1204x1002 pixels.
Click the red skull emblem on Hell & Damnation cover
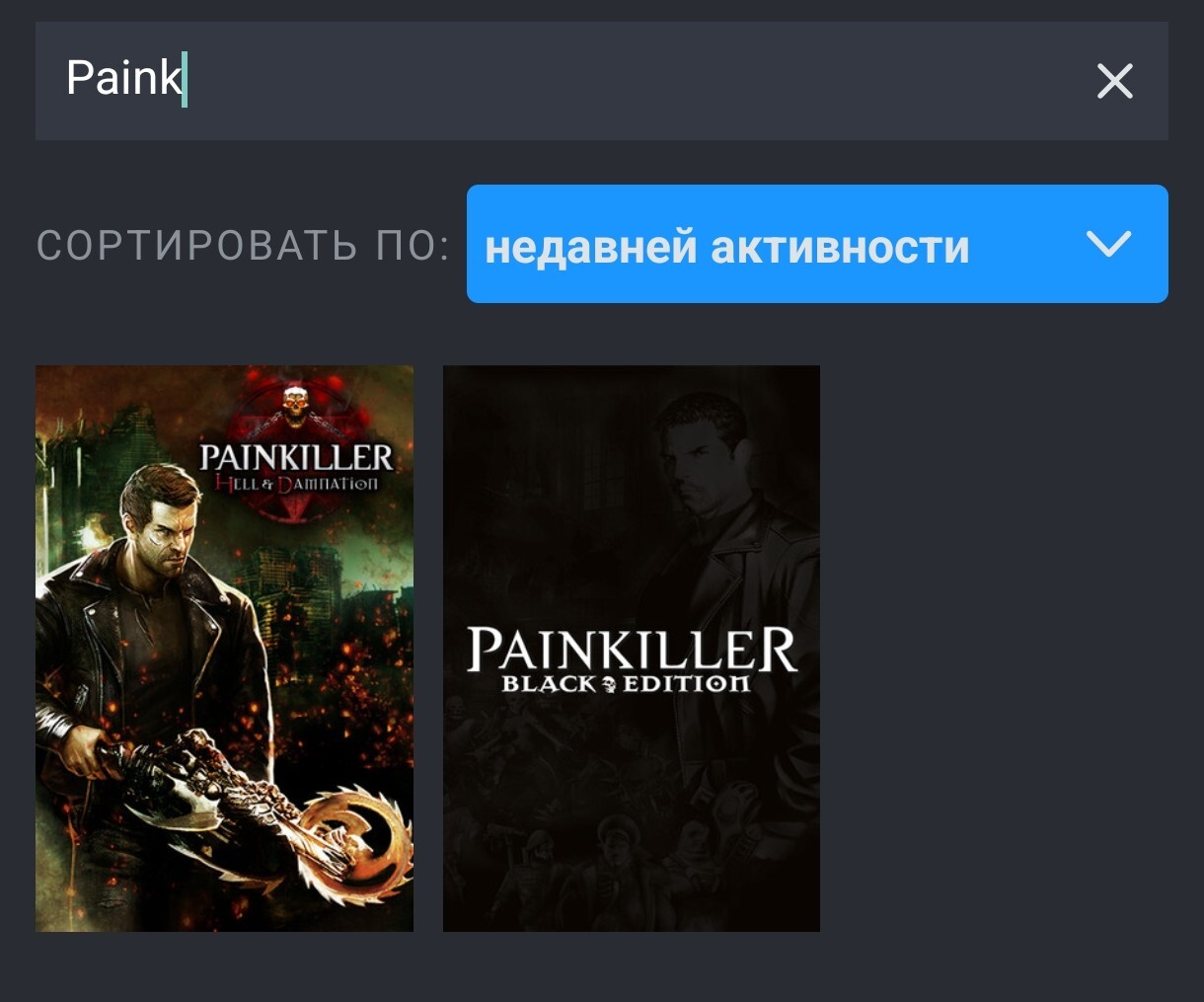(x=294, y=407)
